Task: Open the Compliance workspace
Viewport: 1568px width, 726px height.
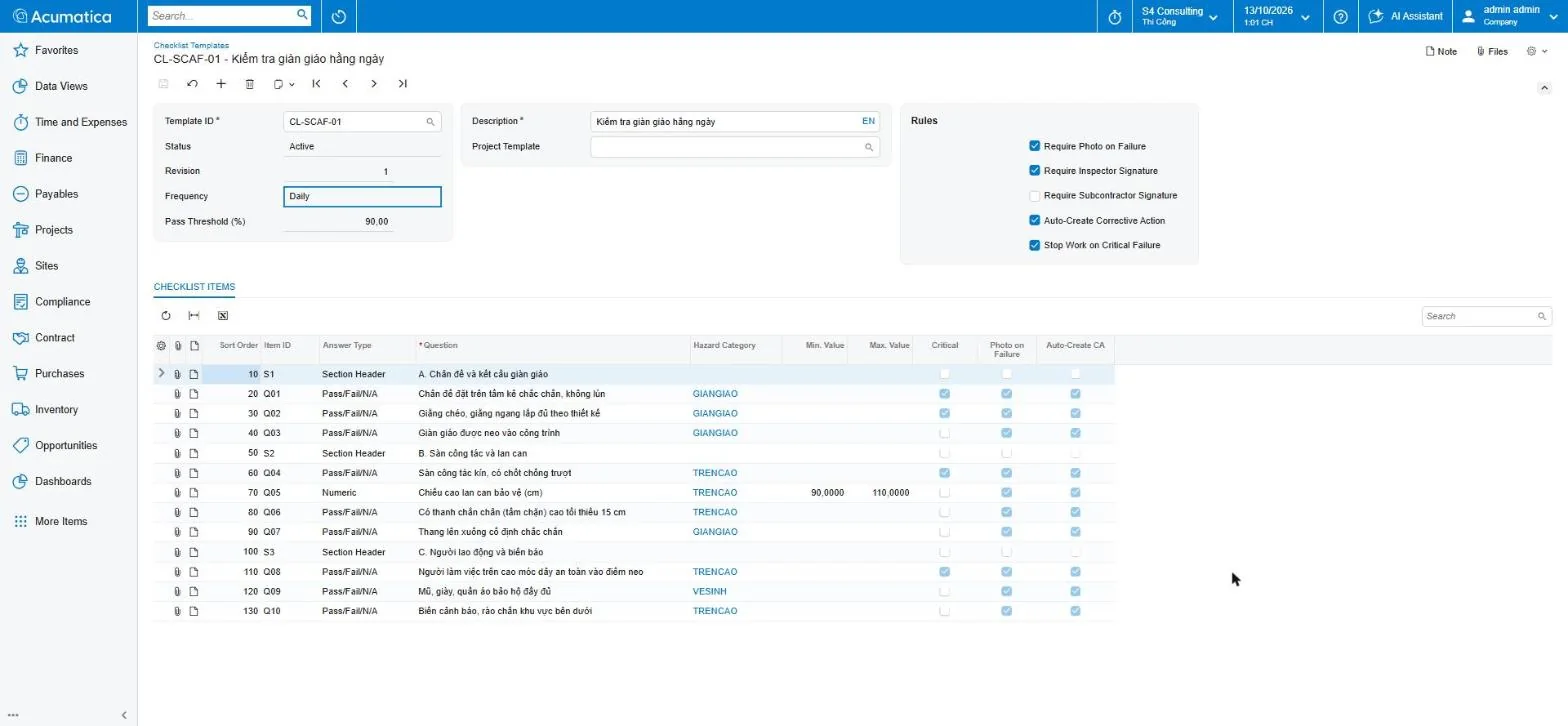Action: click(x=62, y=302)
